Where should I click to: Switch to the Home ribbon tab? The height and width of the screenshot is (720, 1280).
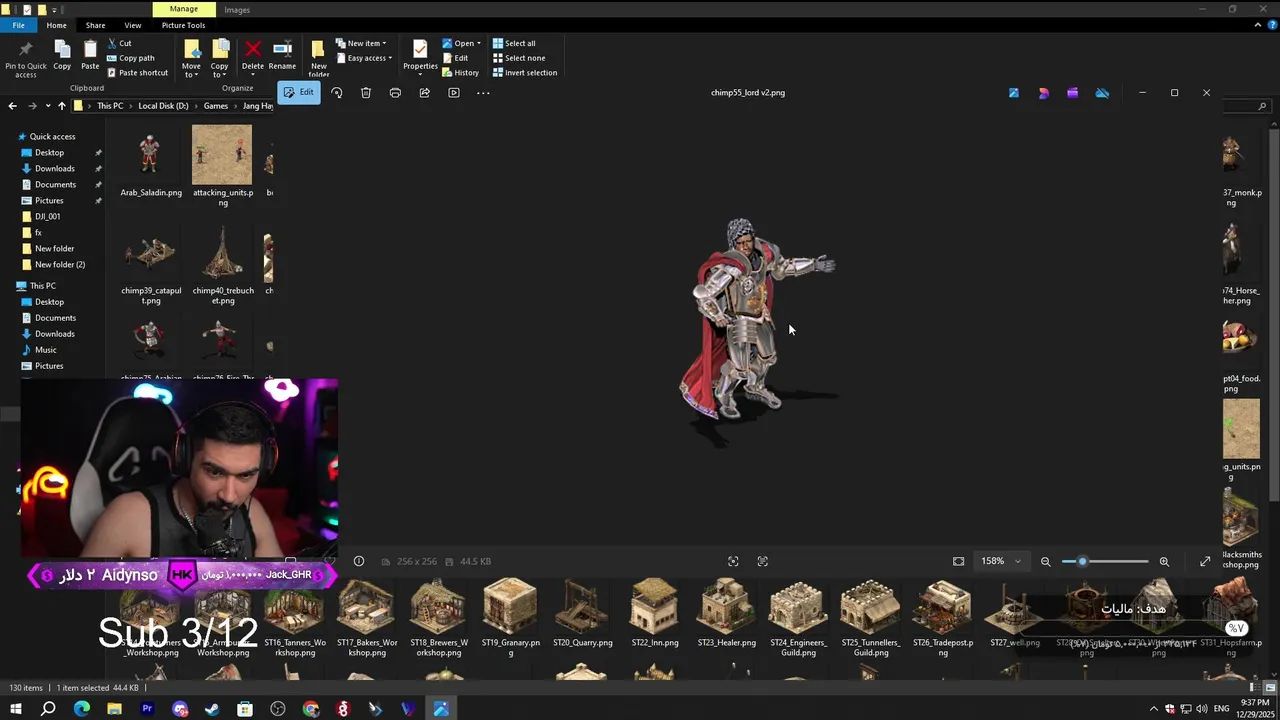[x=56, y=25]
